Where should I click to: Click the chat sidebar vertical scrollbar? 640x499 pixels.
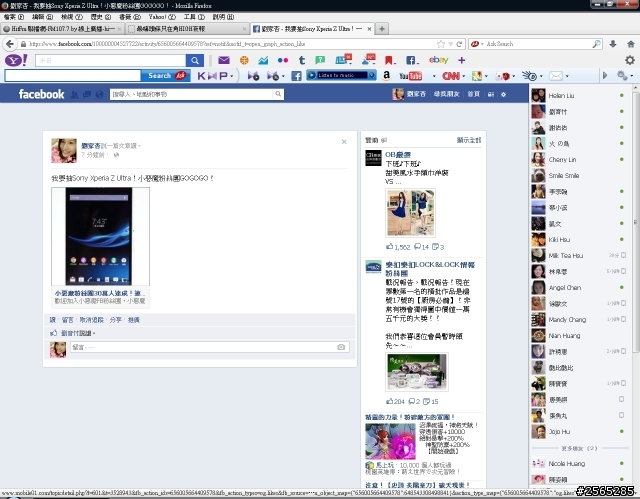[636, 222]
